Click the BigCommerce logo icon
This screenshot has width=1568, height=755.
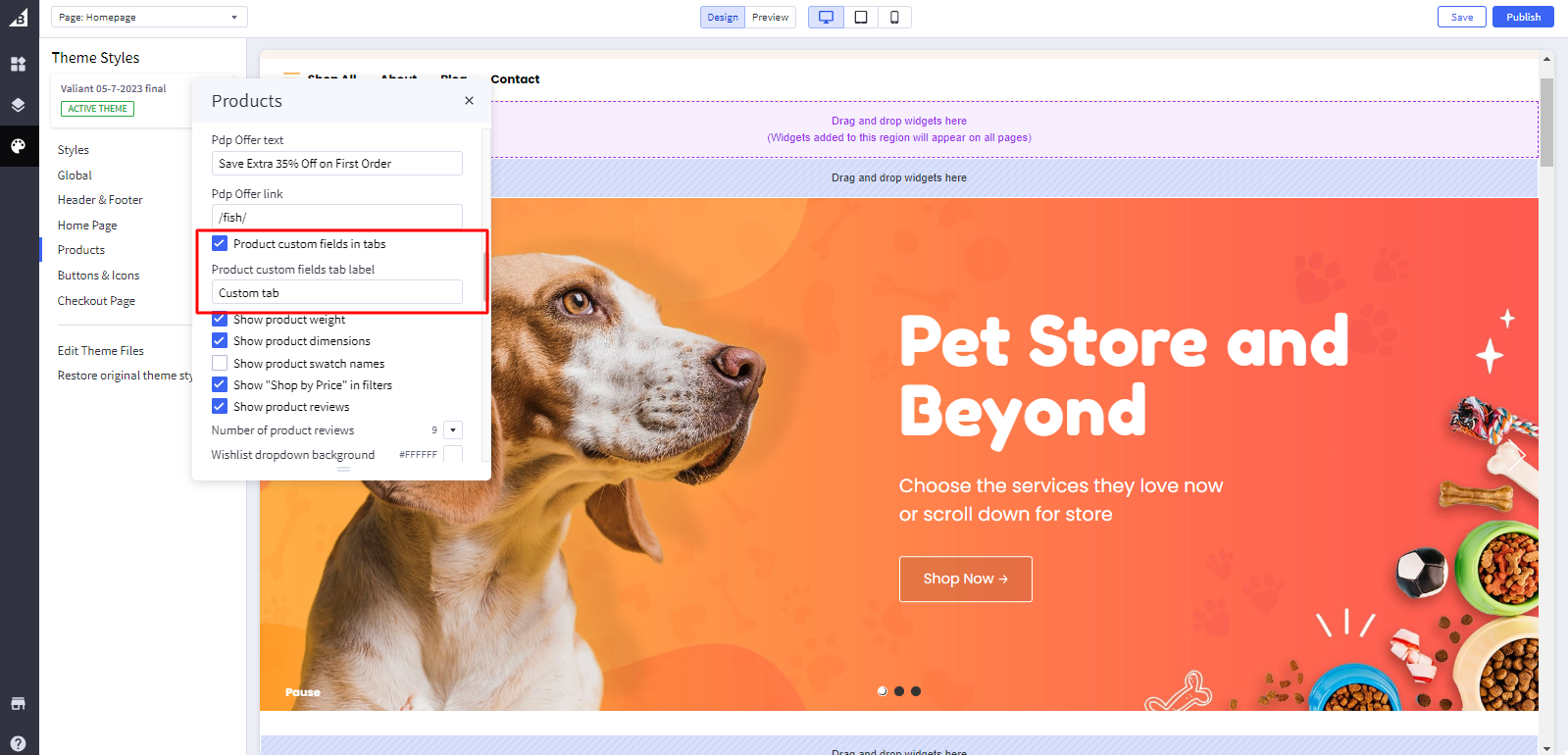(19, 17)
